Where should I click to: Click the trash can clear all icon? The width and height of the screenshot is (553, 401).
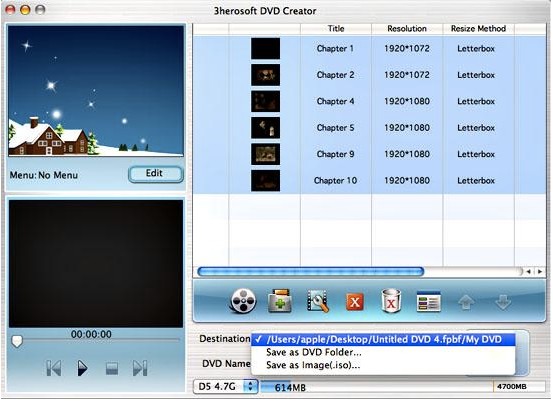coord(391,301)
